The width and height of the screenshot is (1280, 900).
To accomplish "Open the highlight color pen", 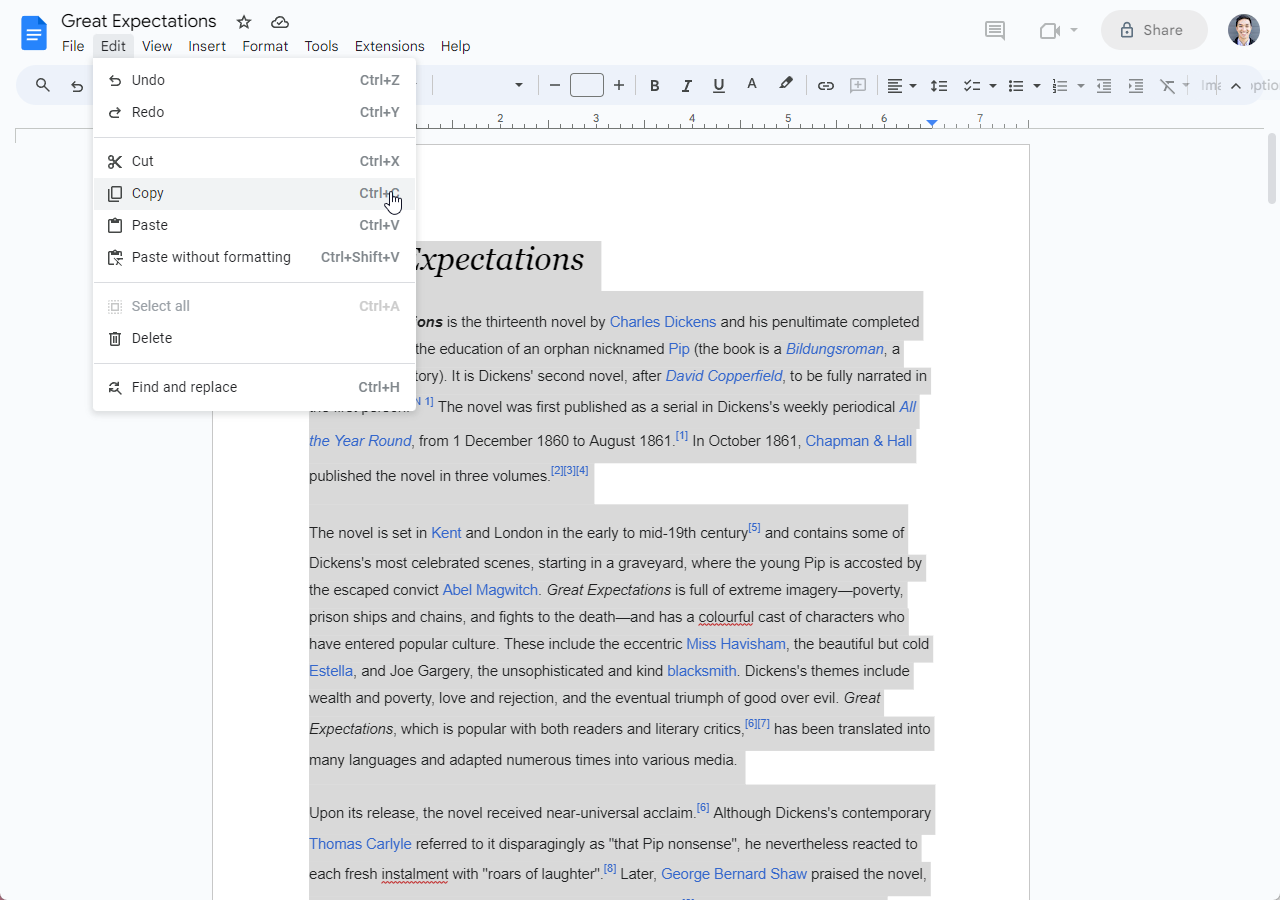I will [x=786, y=86].
